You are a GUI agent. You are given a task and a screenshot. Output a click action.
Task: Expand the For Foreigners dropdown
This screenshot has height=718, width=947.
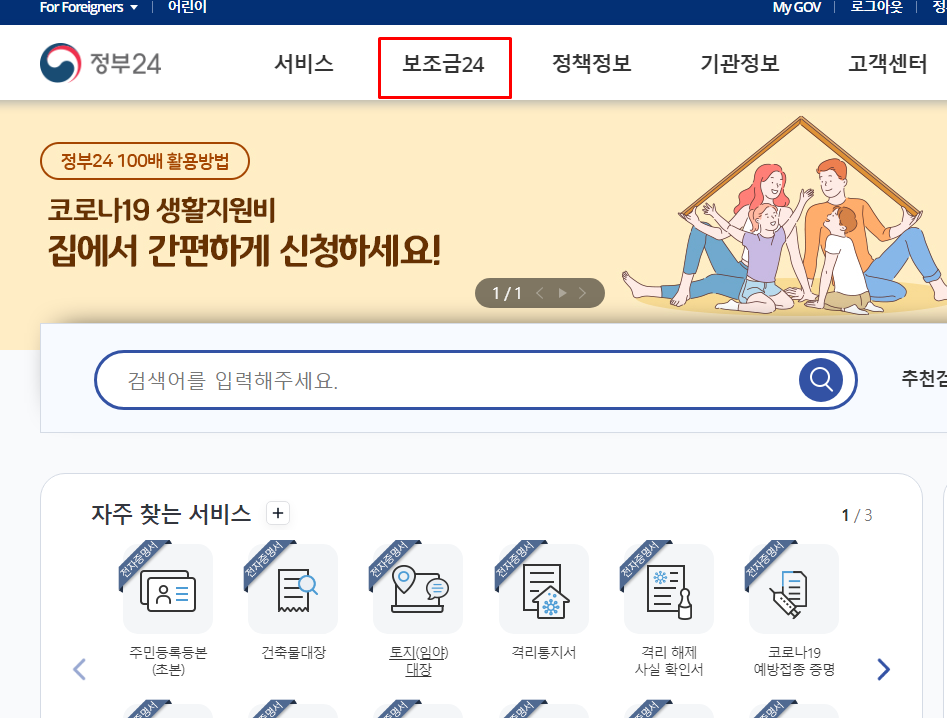coord(89,7)
